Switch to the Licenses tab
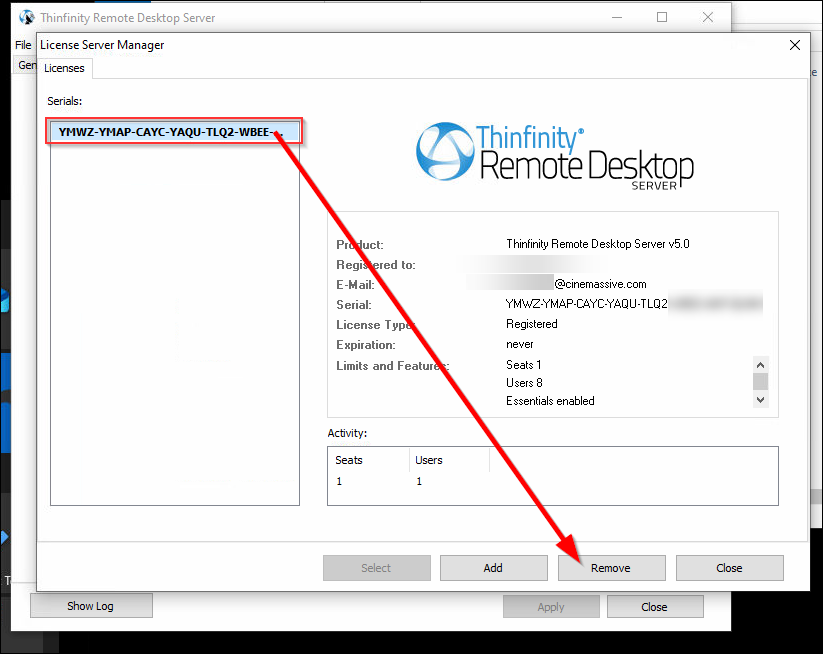The image size is (823, 654). point(64,68)
